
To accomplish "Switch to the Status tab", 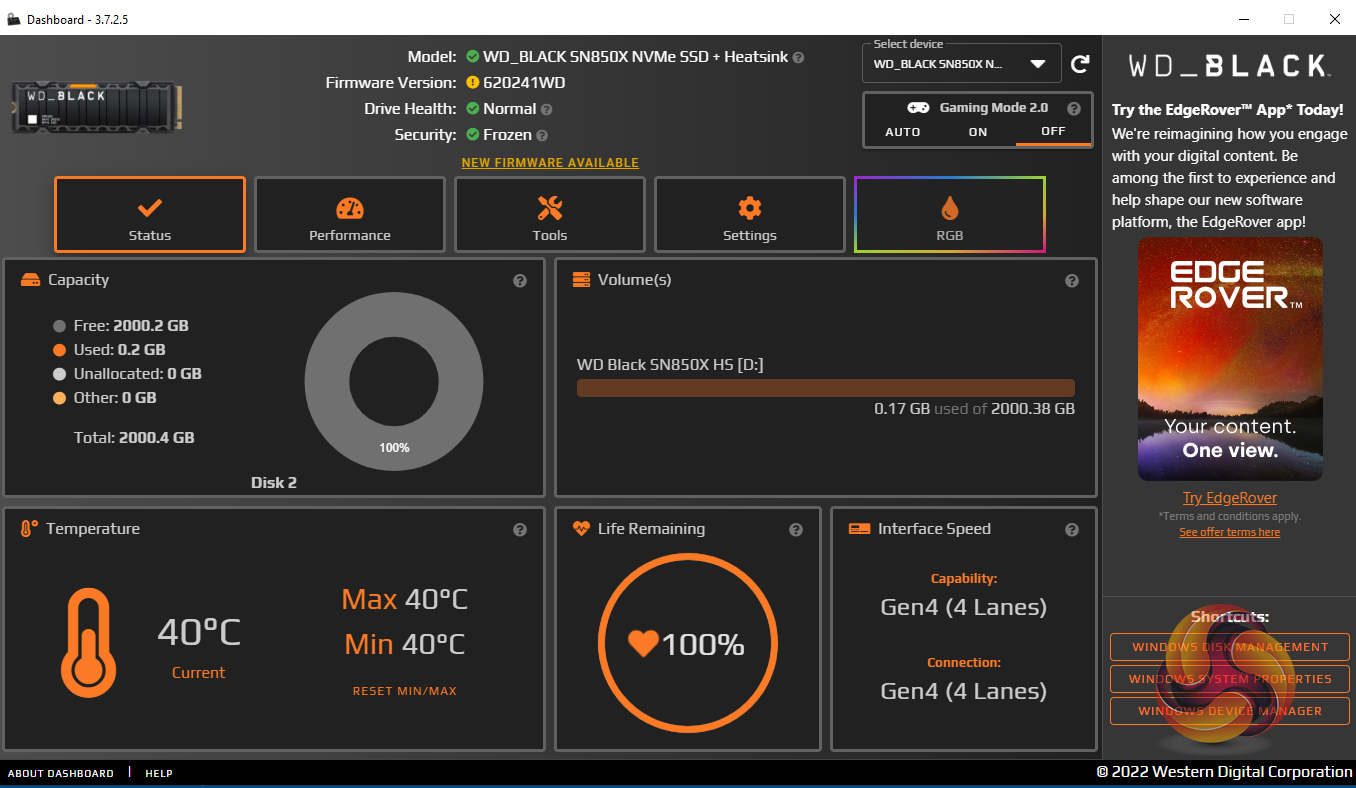I will coord(150,215).
